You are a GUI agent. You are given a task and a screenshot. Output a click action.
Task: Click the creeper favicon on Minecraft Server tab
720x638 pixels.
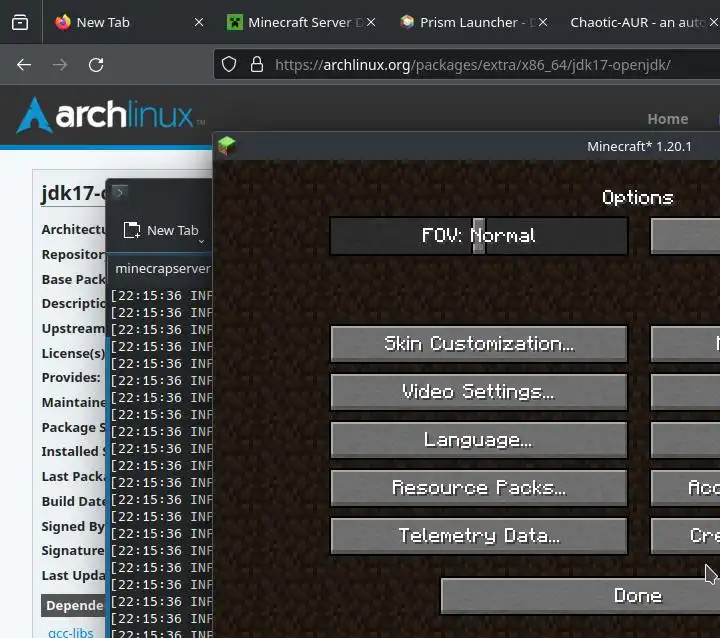click(235, 22)
